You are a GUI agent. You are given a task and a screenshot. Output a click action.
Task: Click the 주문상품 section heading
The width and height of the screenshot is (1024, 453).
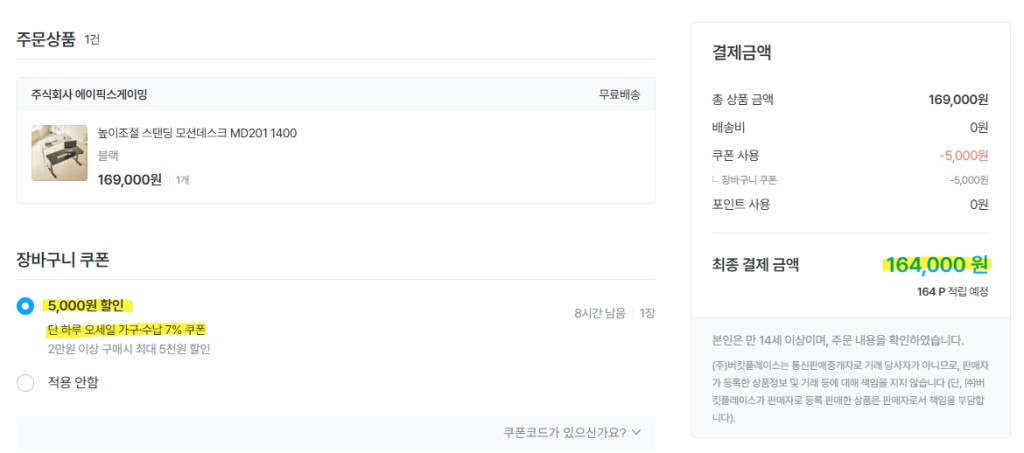coord(46,39)
